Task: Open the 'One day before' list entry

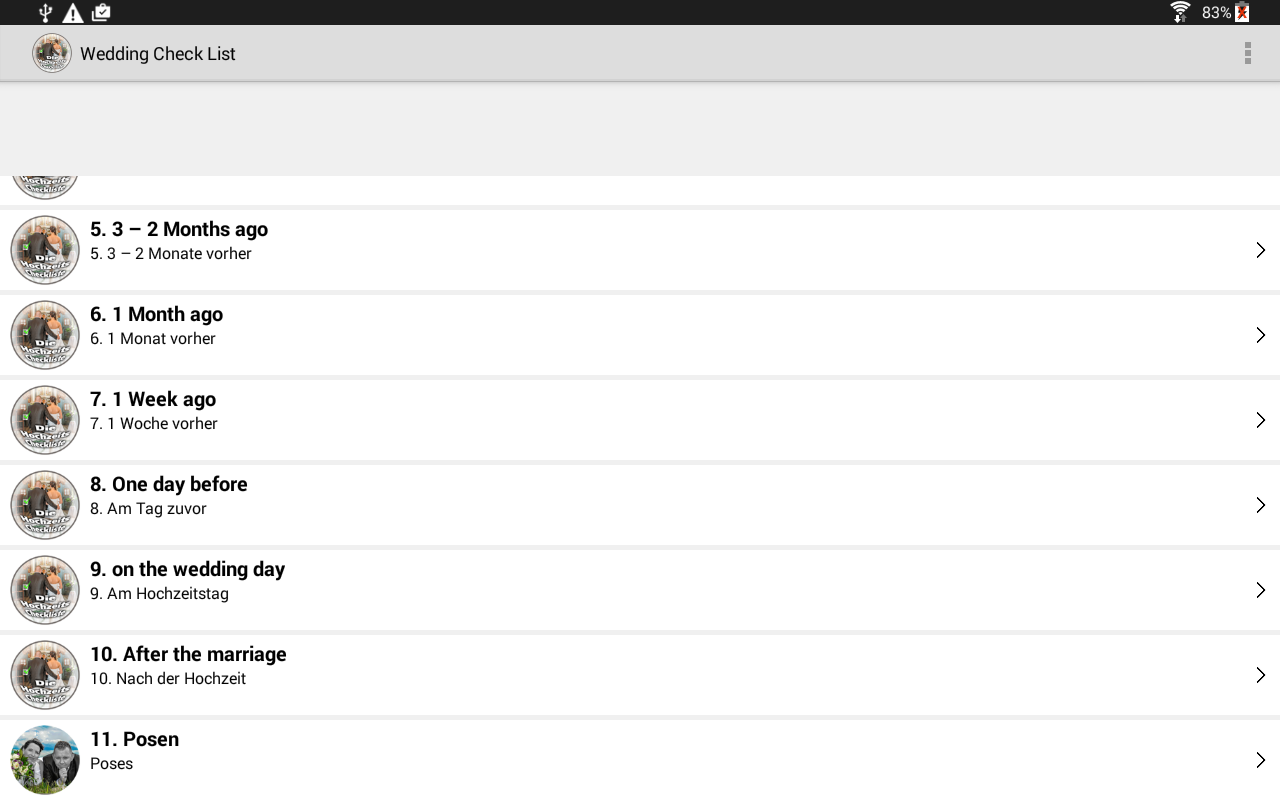Action: pyautogui.click(x=640, y=505)
